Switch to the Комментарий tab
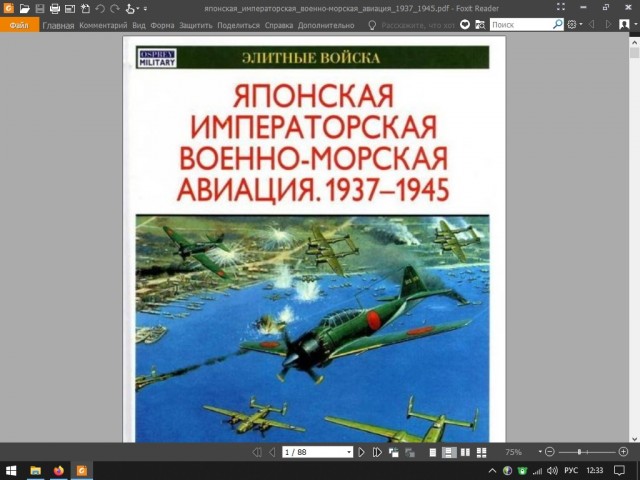Screen dimensions: 640x480 pyautogui.click(x=103, y=25)
